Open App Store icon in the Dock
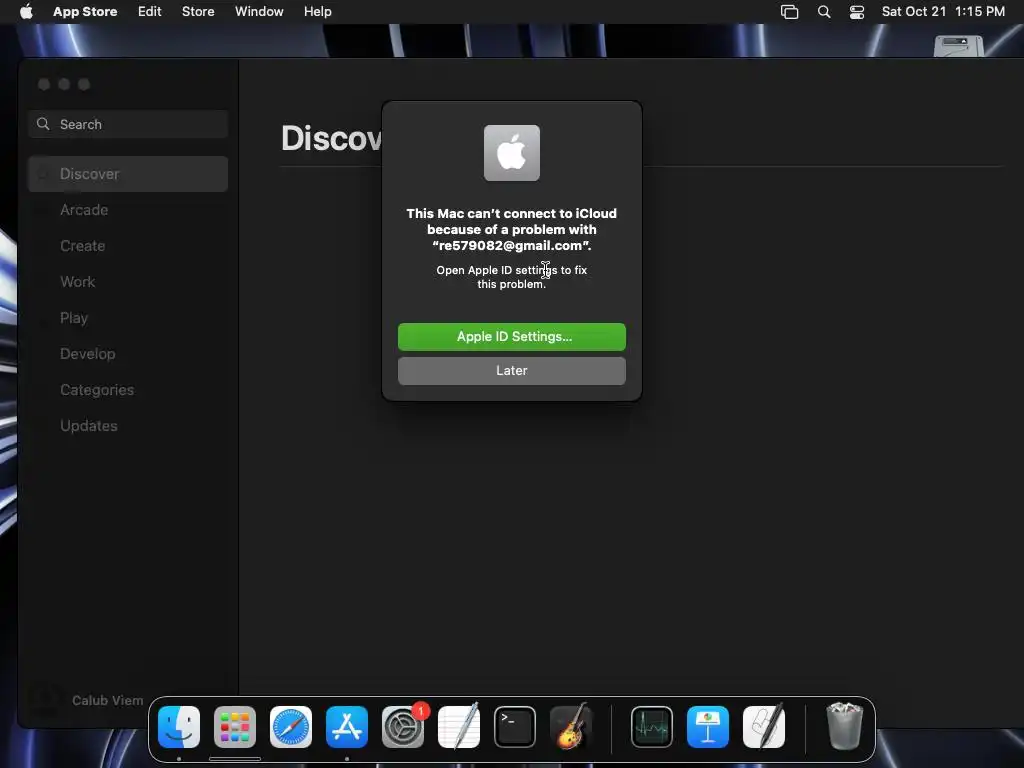 (x=347, y=727)
